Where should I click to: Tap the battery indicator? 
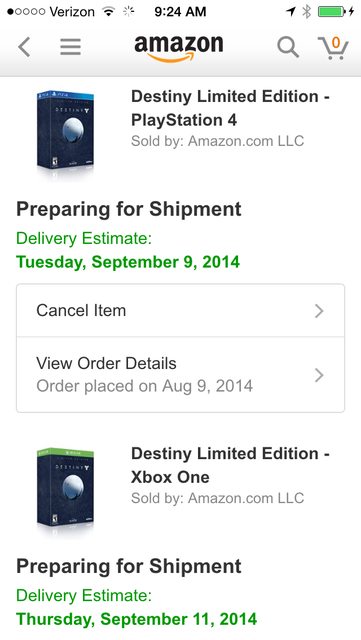[x=336, y=12]
